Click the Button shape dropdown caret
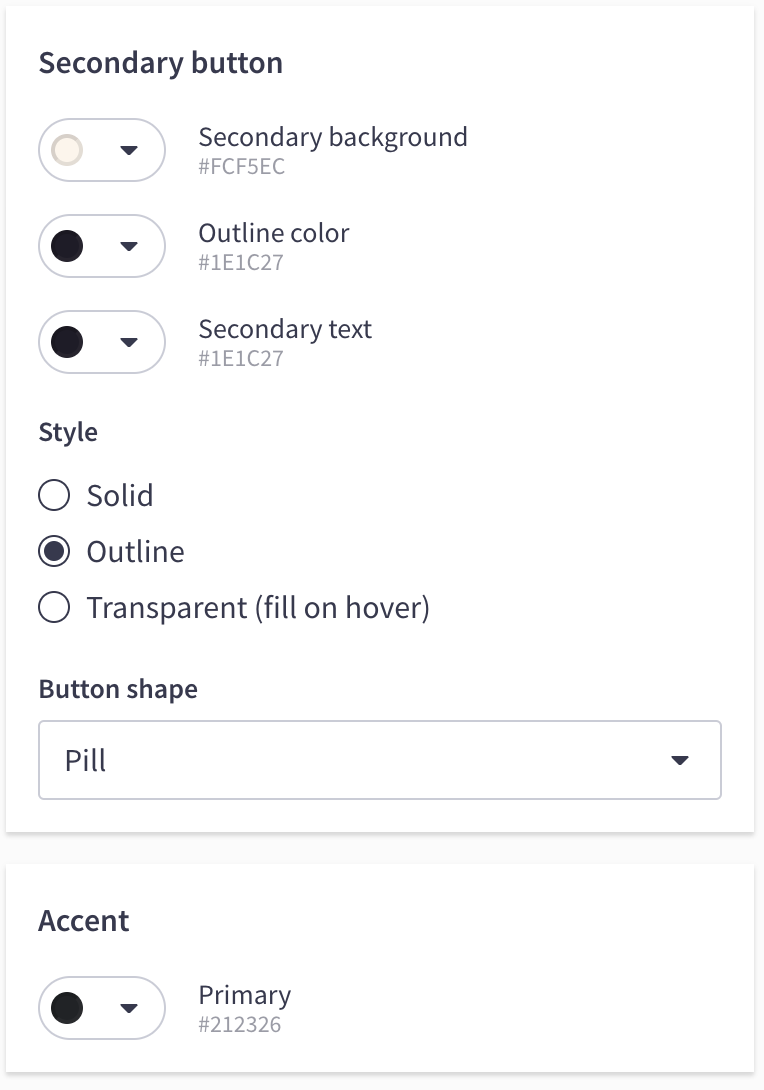 pyautogui.click(x=680, y=760)
